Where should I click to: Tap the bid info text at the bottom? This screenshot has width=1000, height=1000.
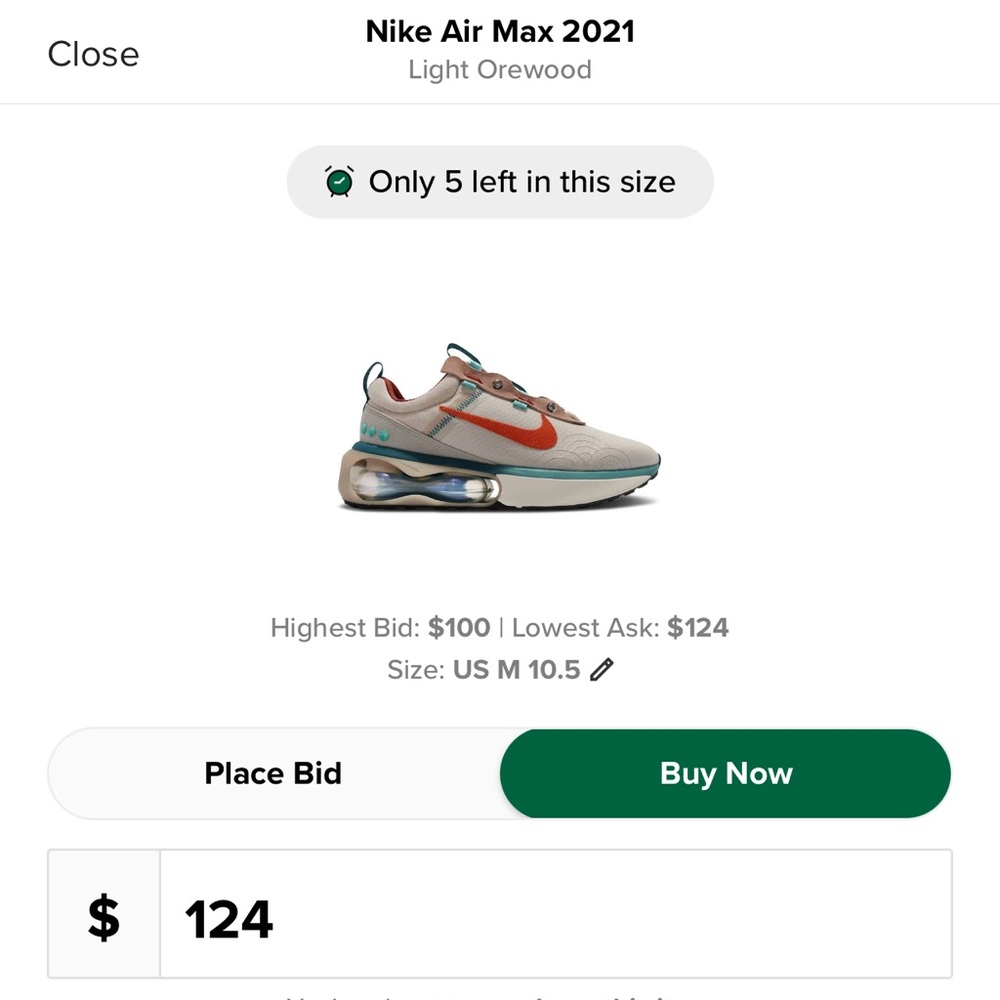pos(499,997)
